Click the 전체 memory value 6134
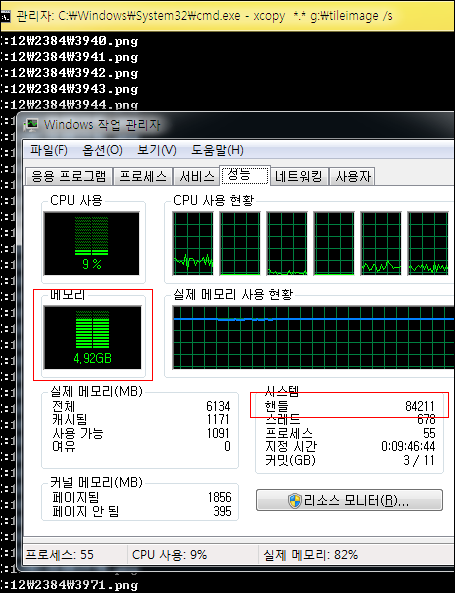 (218, 406)
